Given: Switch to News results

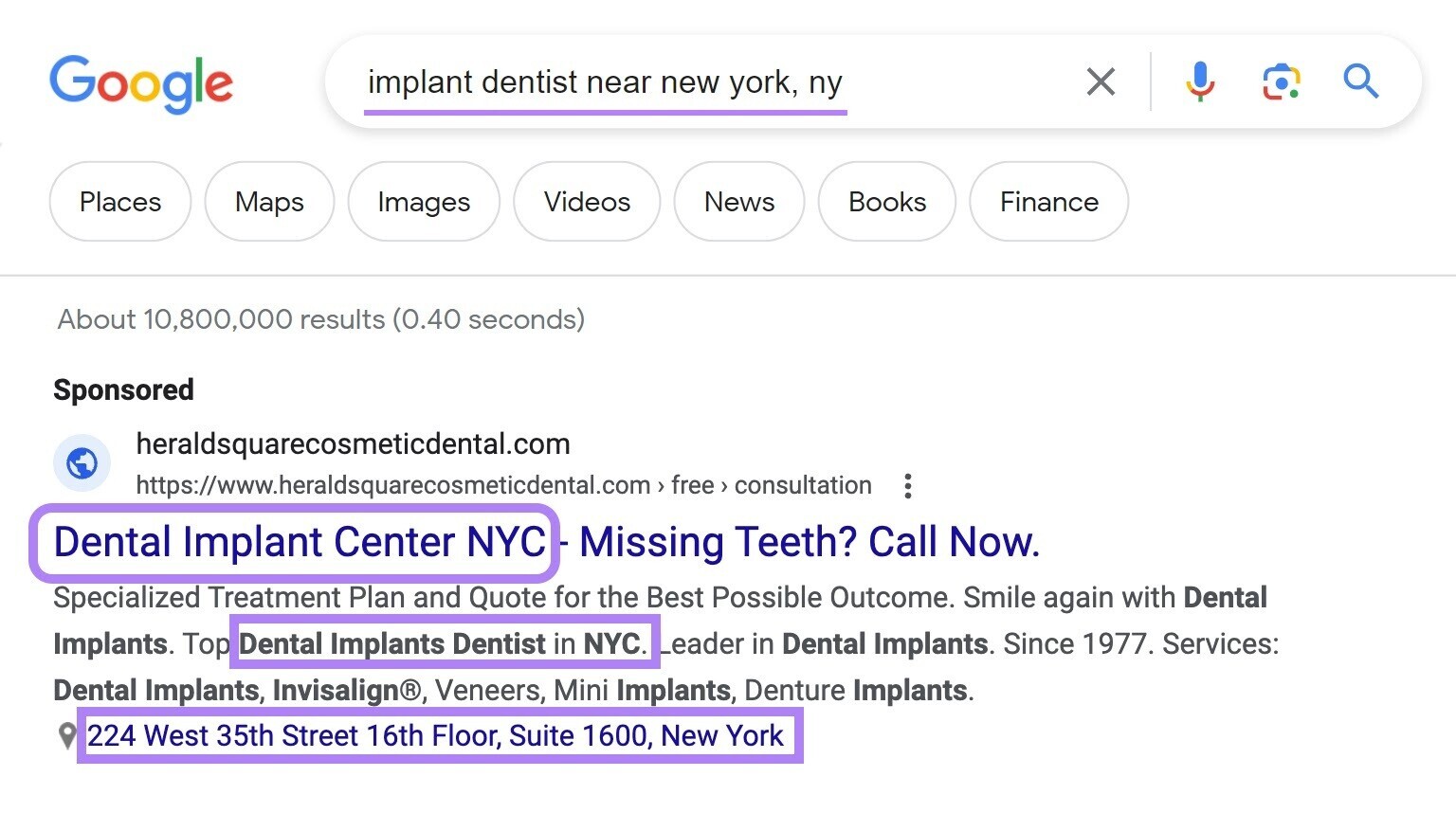Looking at the screenshot, I should [739, 202].
